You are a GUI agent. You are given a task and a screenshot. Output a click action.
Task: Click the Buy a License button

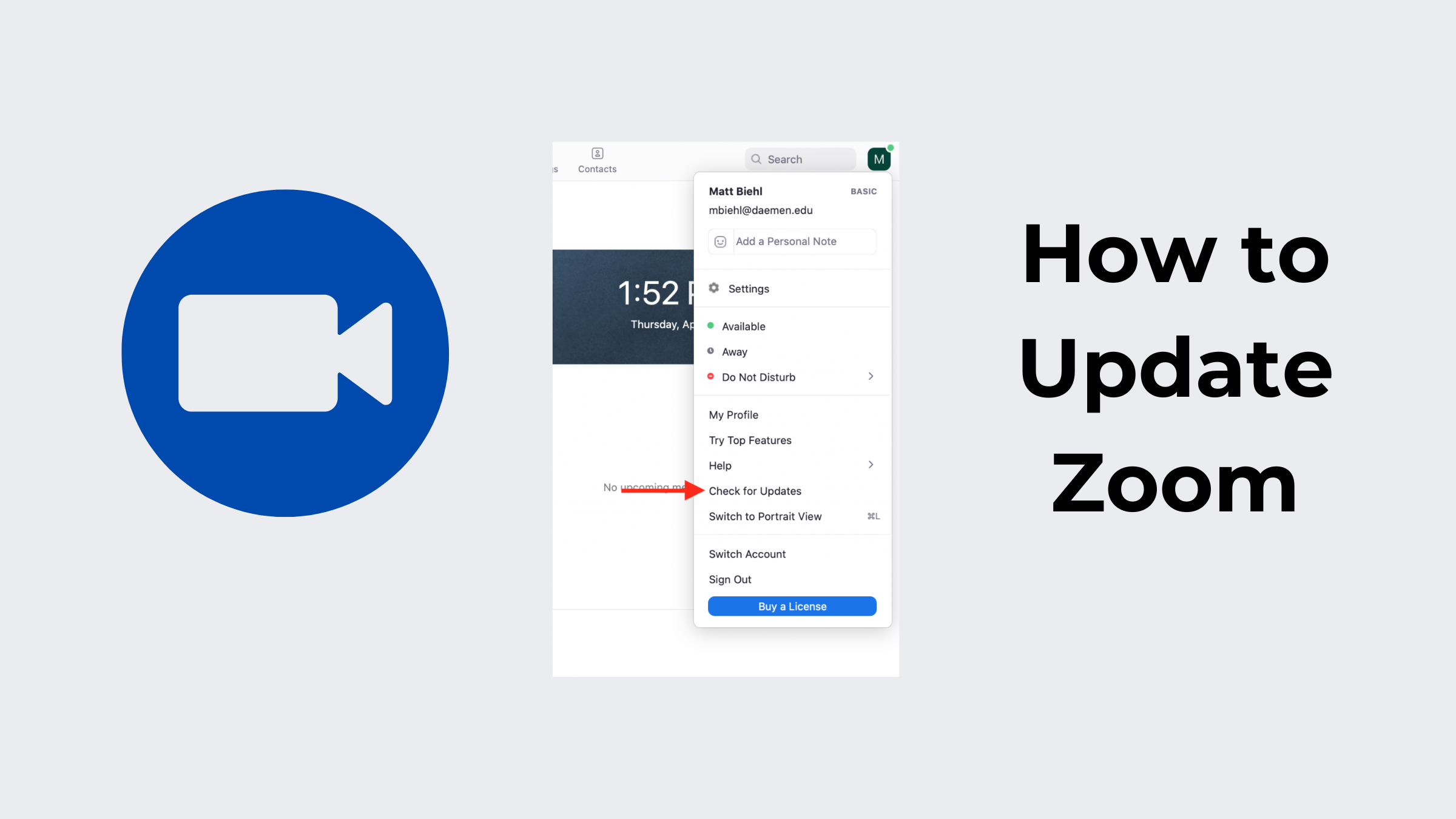point(792,606)
